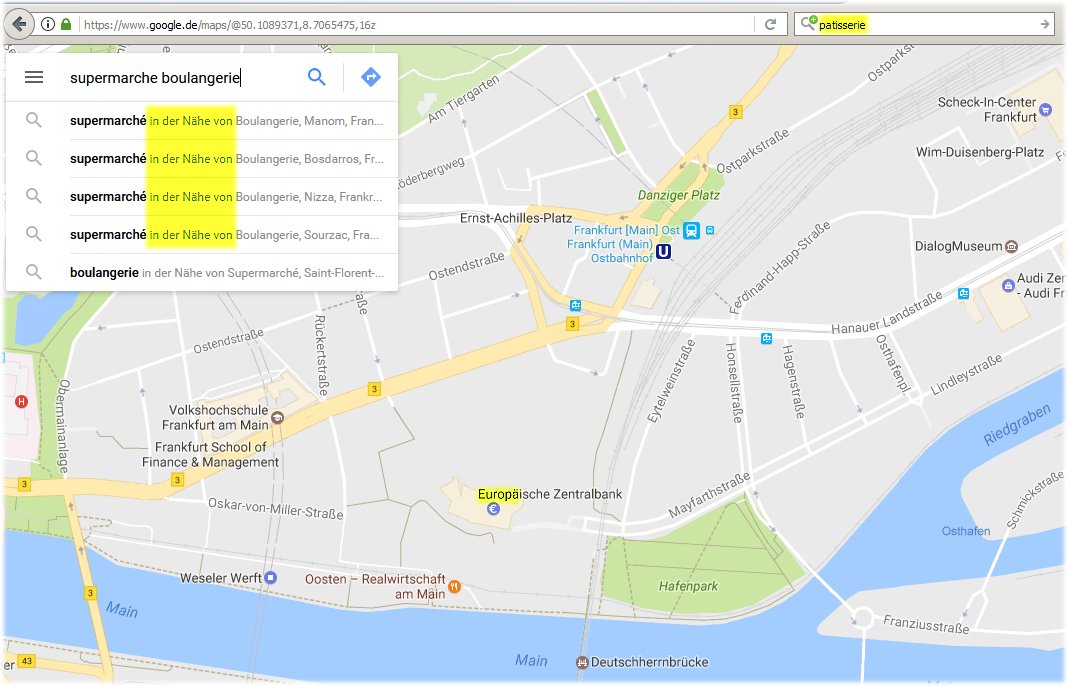Image resolution: width=1068 pixels, height=686 pixels.
Task: Choose suggestion supermarché near Boulangerie, Manom
Action: click(202, 121)
